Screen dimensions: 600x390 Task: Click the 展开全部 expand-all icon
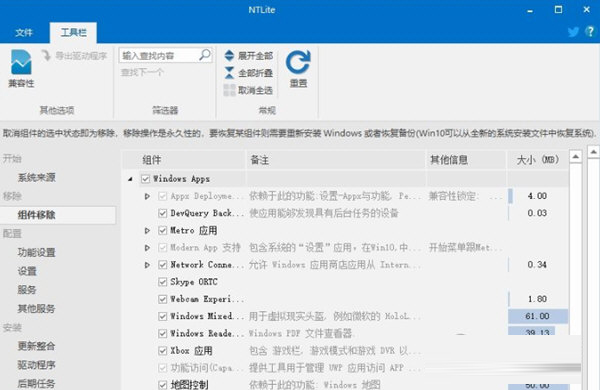229,55
